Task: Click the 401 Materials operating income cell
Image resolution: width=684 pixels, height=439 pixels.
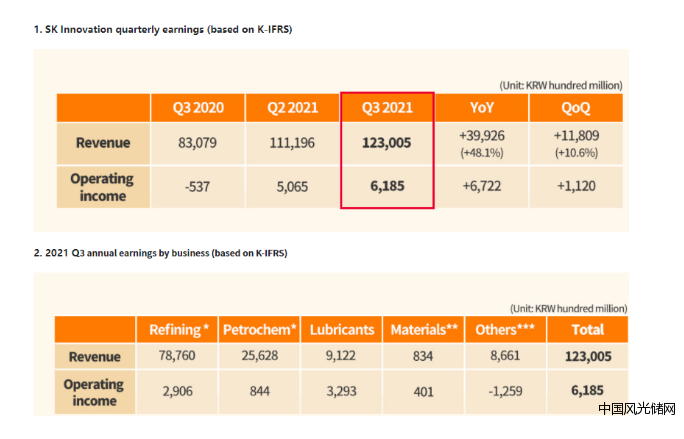Action: point(424,392)
